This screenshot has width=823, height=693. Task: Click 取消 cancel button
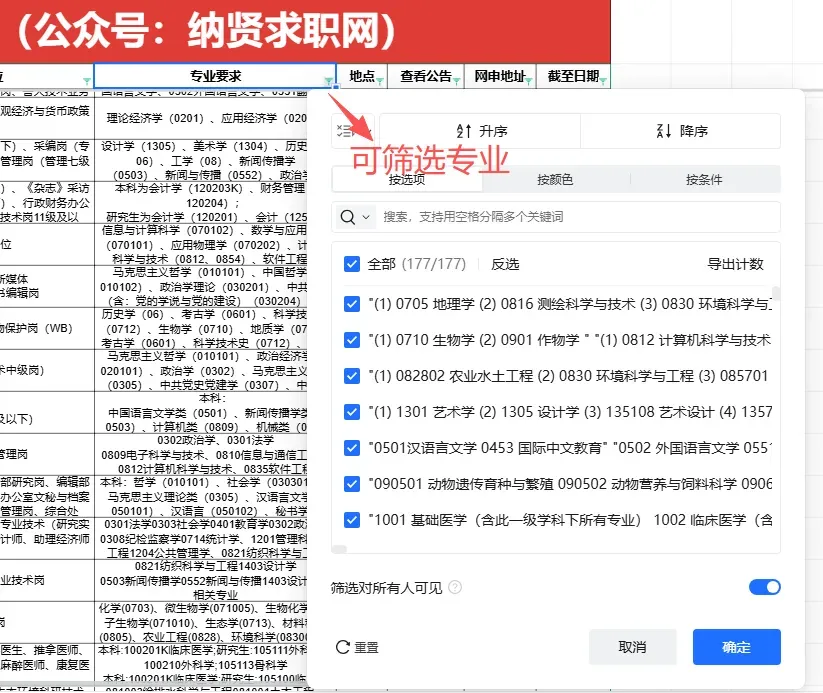click(632, 647)
